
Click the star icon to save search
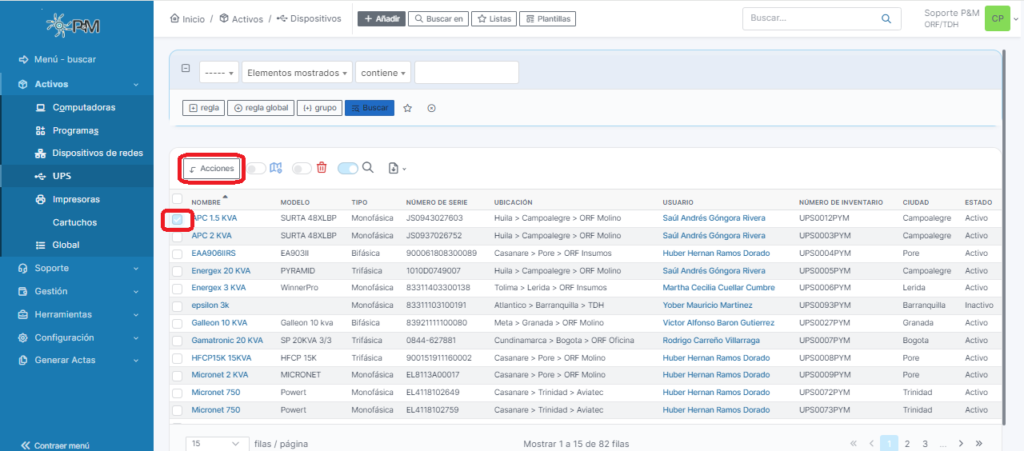pos(408,108)
